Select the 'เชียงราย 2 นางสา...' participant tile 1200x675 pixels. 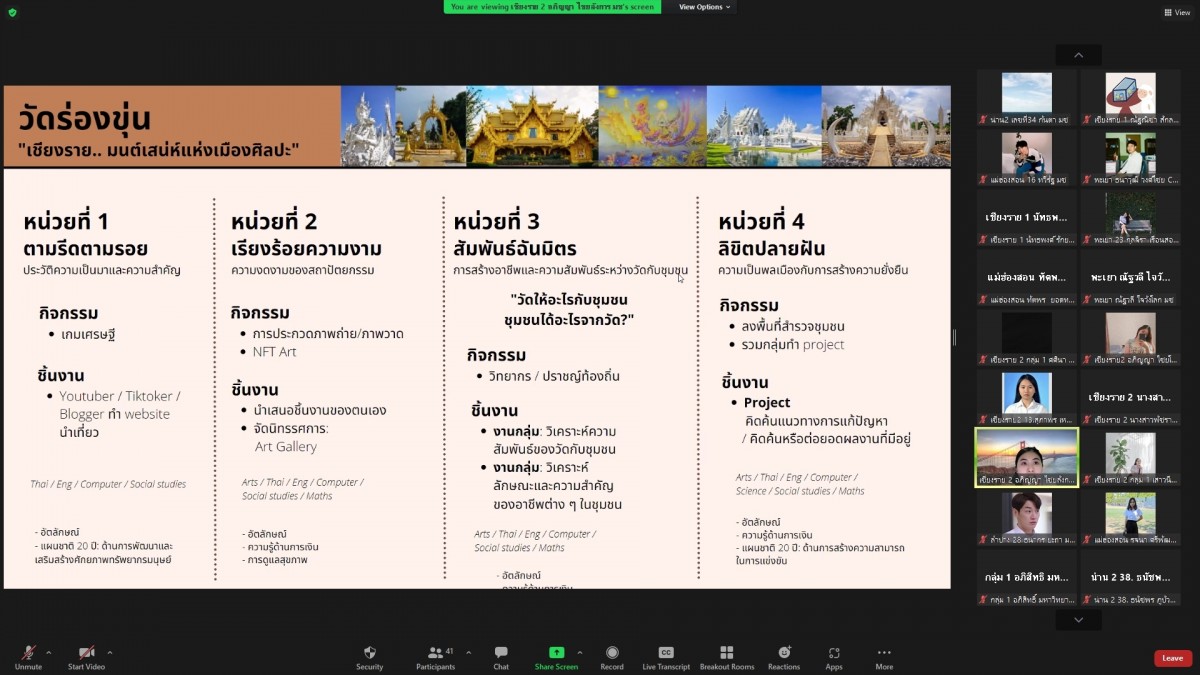tap(1130, 397)
